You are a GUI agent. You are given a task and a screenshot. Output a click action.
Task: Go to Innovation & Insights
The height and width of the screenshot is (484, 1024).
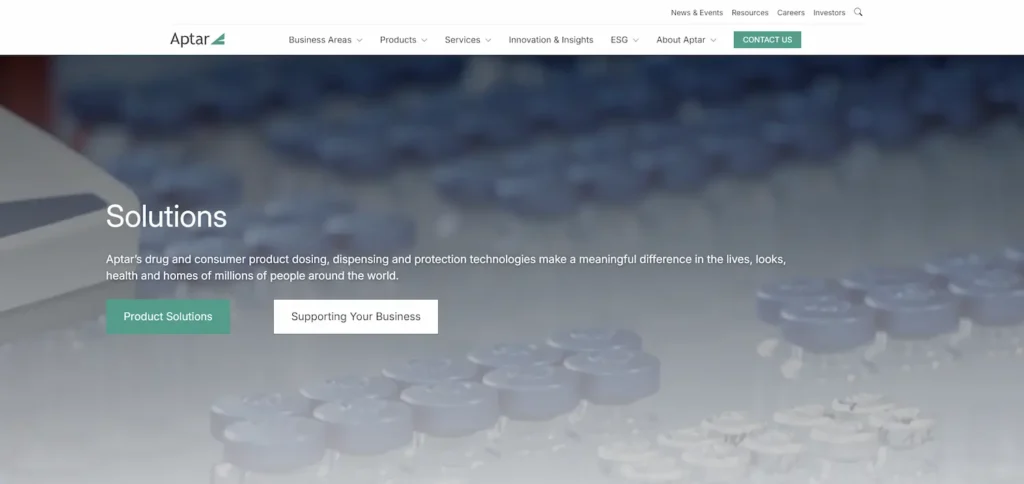pyautogui.click(x=551, y=40)
